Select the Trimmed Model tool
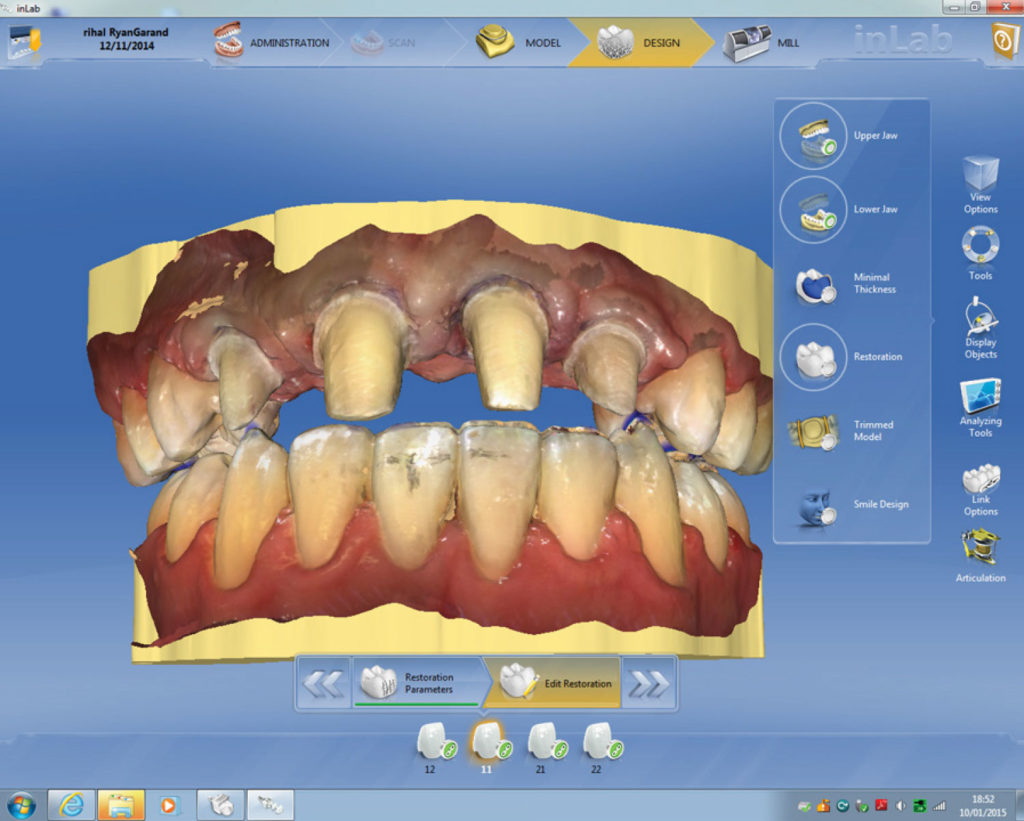This screenshot has width=1024, height=821. pos(813,430)
